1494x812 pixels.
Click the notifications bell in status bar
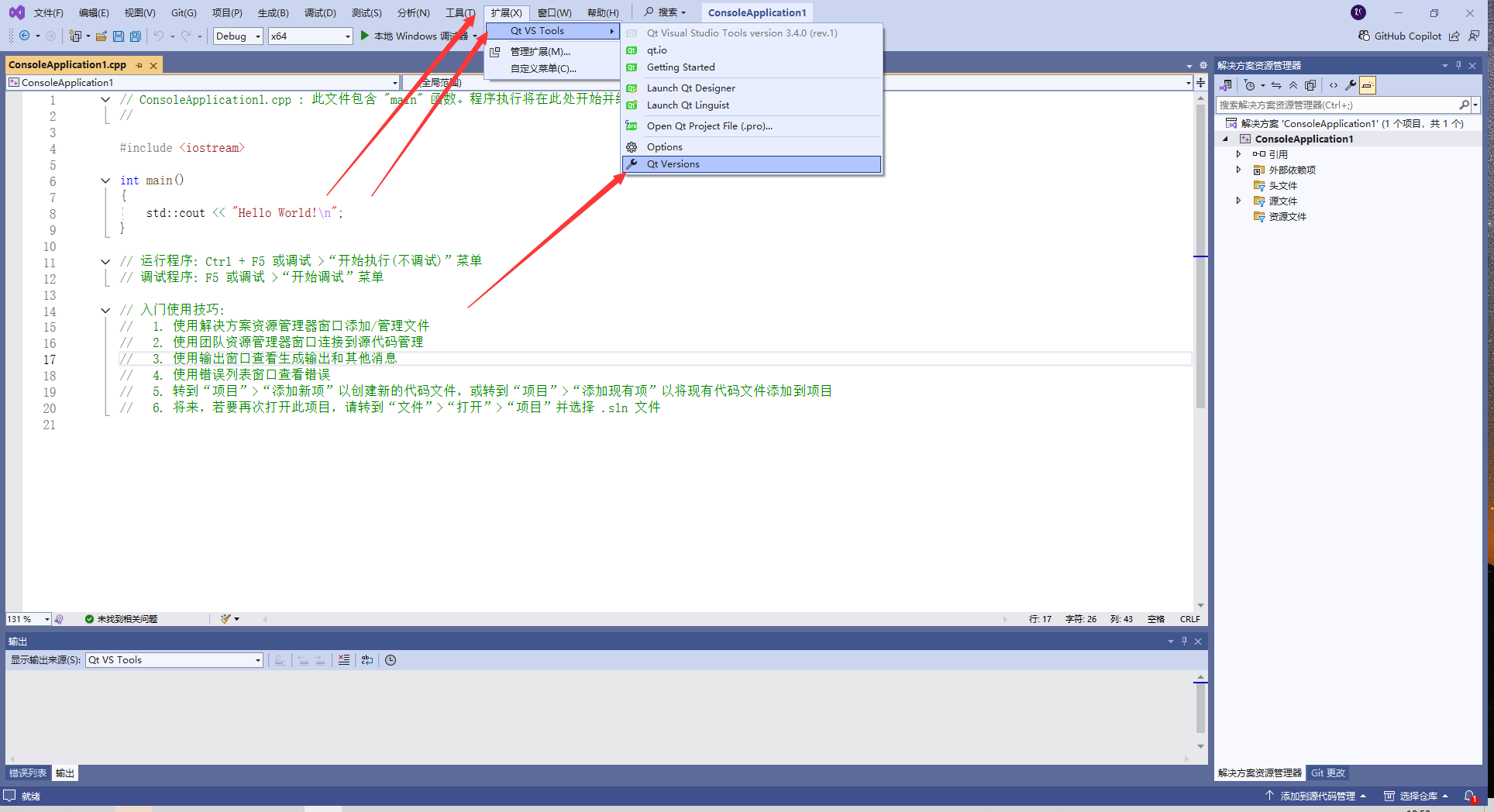1470,797
